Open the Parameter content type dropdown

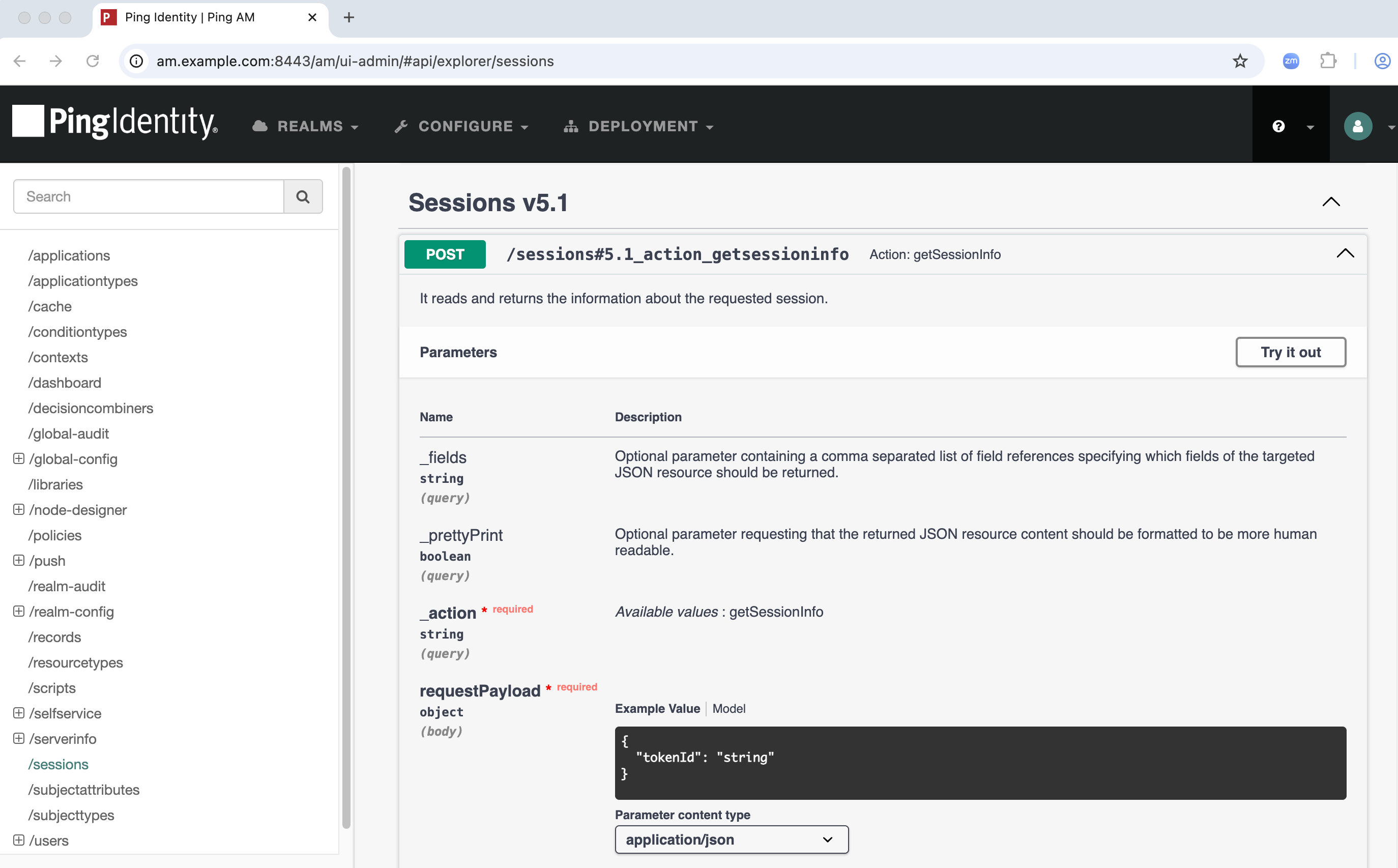tap(731, 840)
